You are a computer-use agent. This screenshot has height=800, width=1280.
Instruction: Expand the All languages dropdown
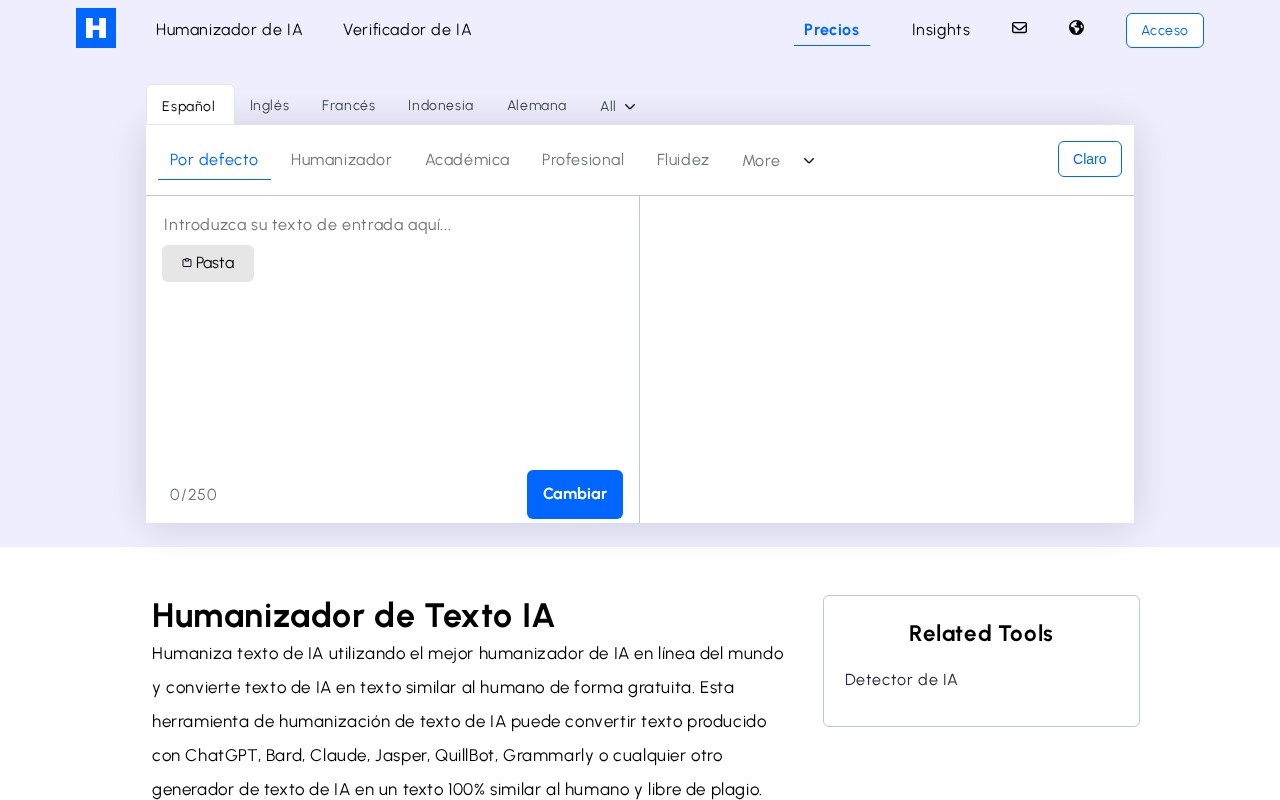618,106
